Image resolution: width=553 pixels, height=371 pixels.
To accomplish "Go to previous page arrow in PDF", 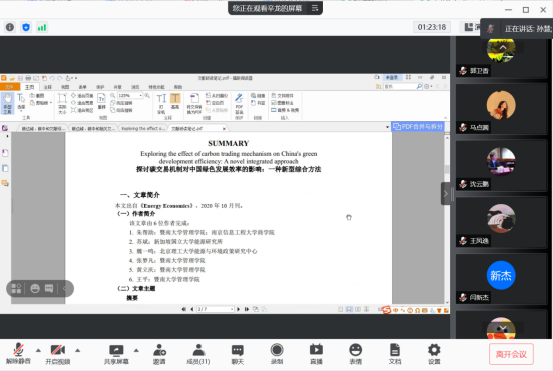I will tap(192, 309).
